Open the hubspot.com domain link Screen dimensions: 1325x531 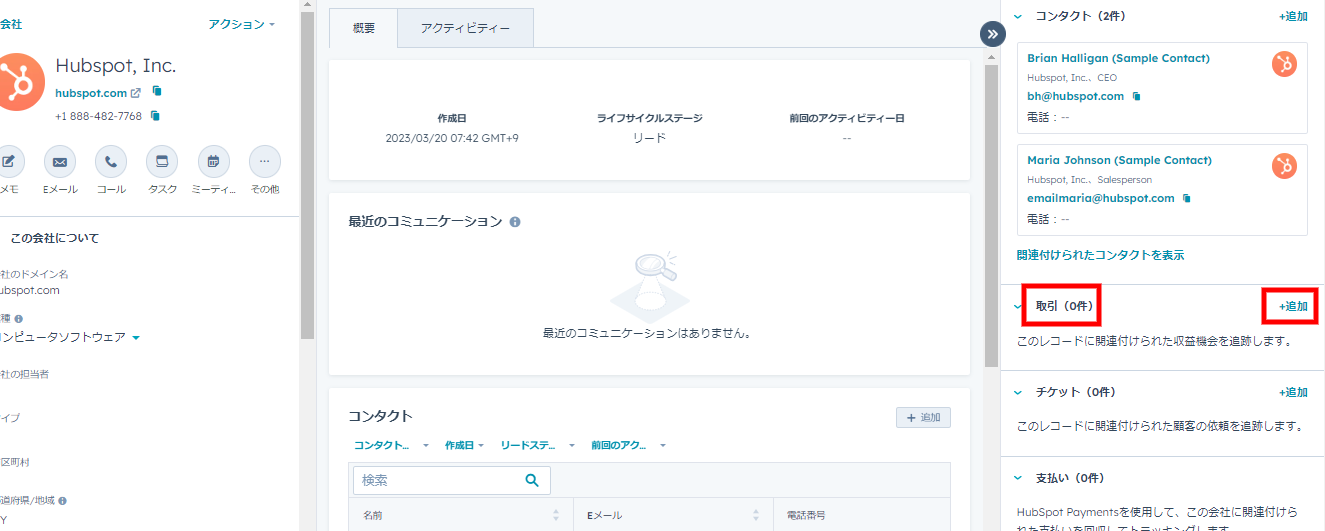pos(91,93)
